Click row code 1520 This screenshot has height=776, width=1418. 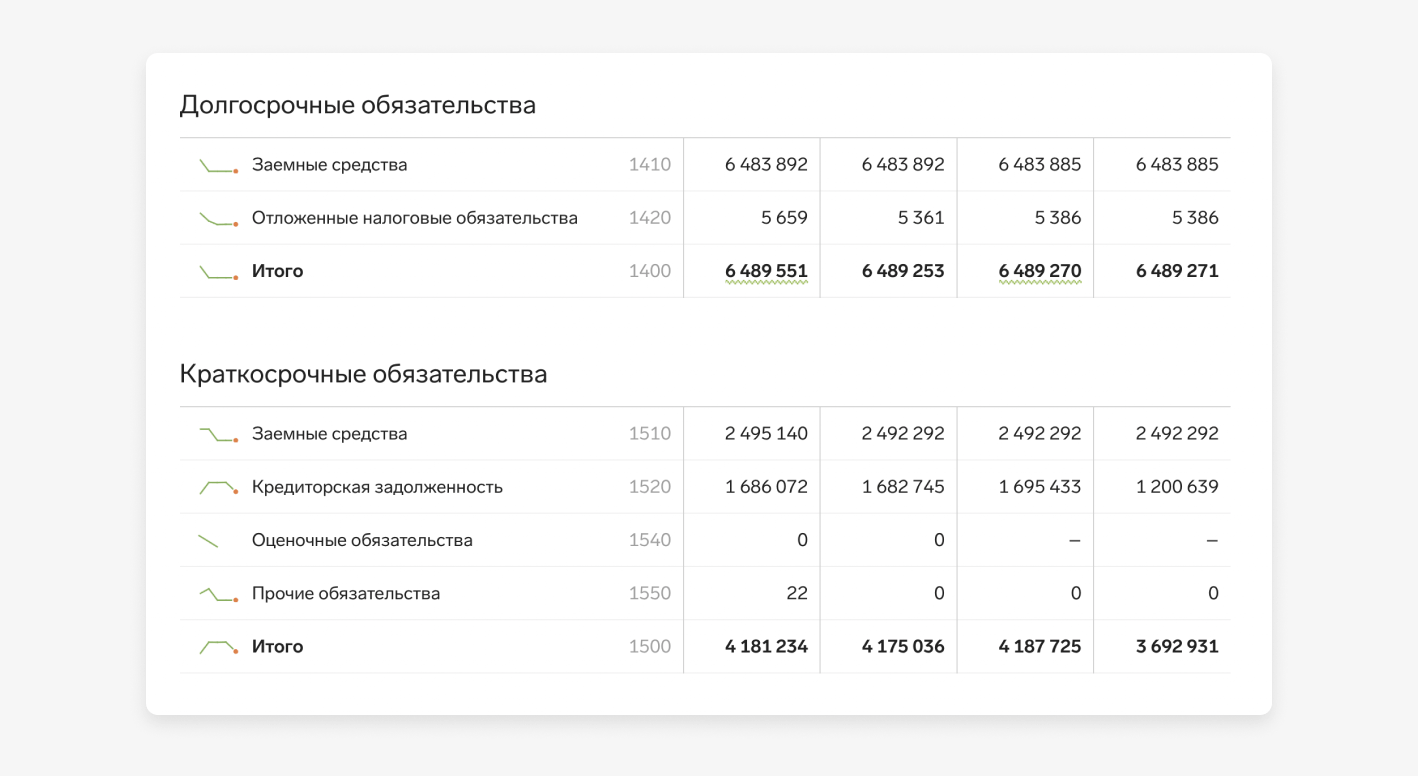(x=649, y=487)
